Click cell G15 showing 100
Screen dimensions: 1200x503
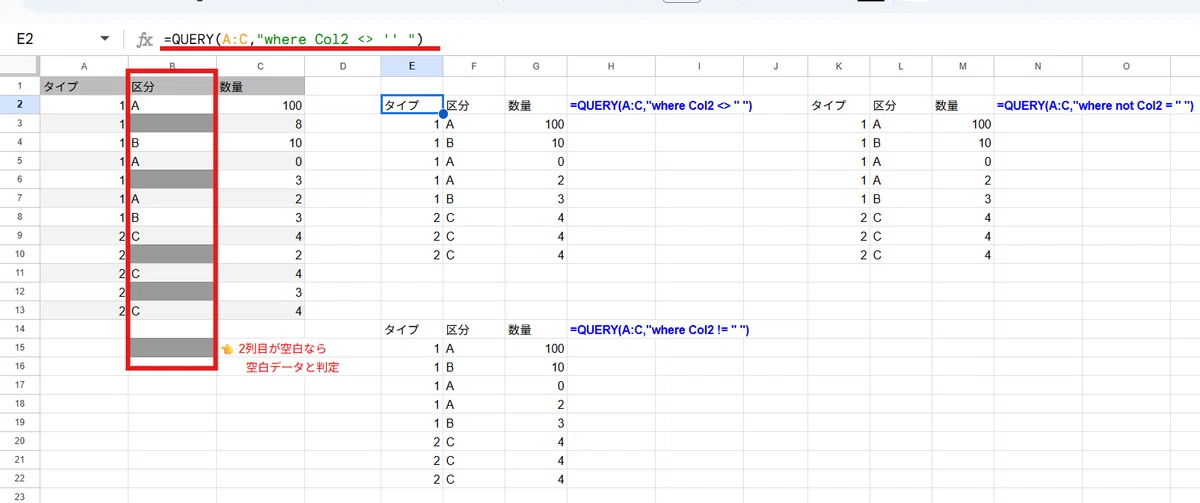pyautogui.click(x=536, y=347)
